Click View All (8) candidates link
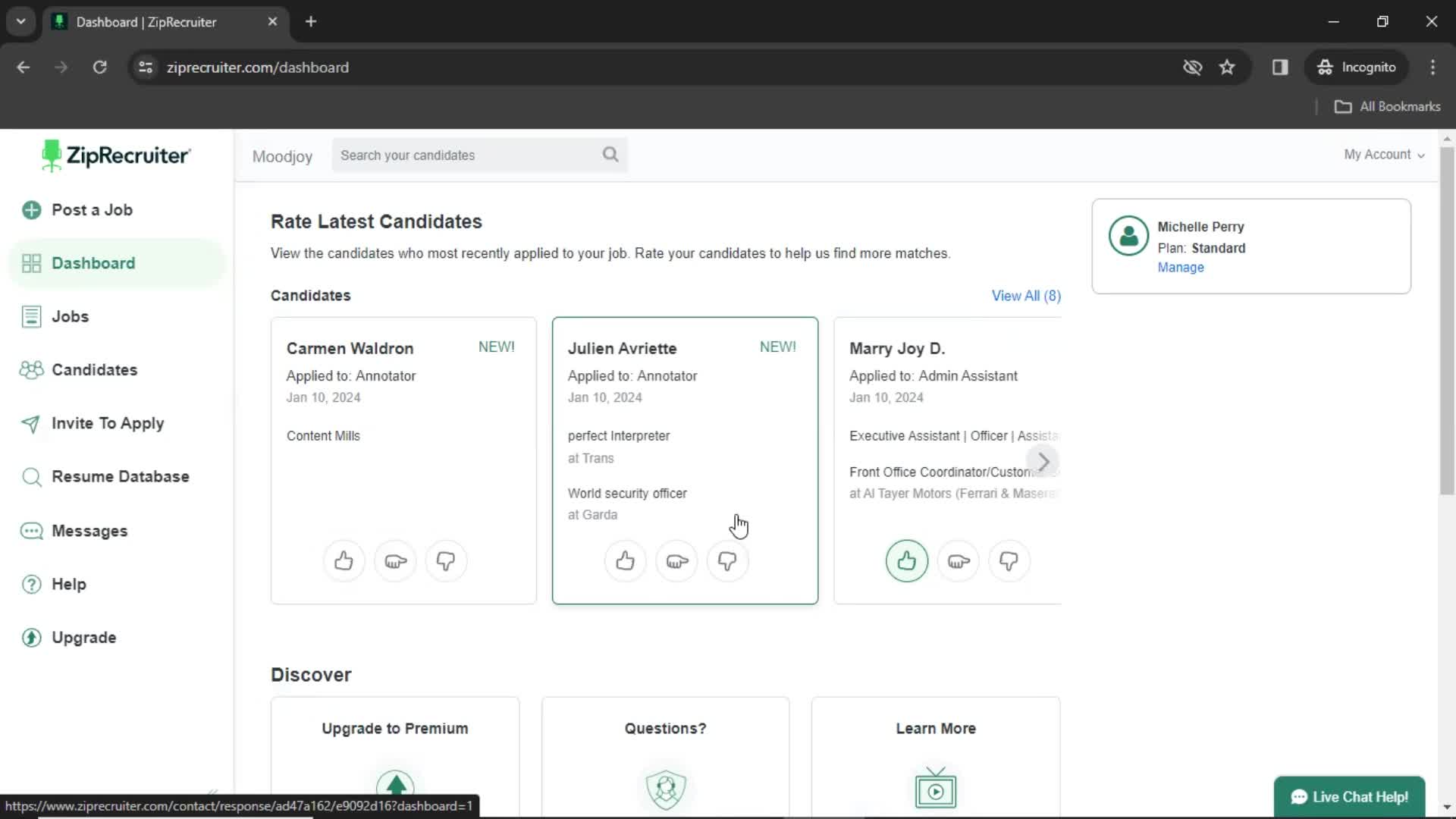The image size is (1456, 819). tap(1026, 296)
